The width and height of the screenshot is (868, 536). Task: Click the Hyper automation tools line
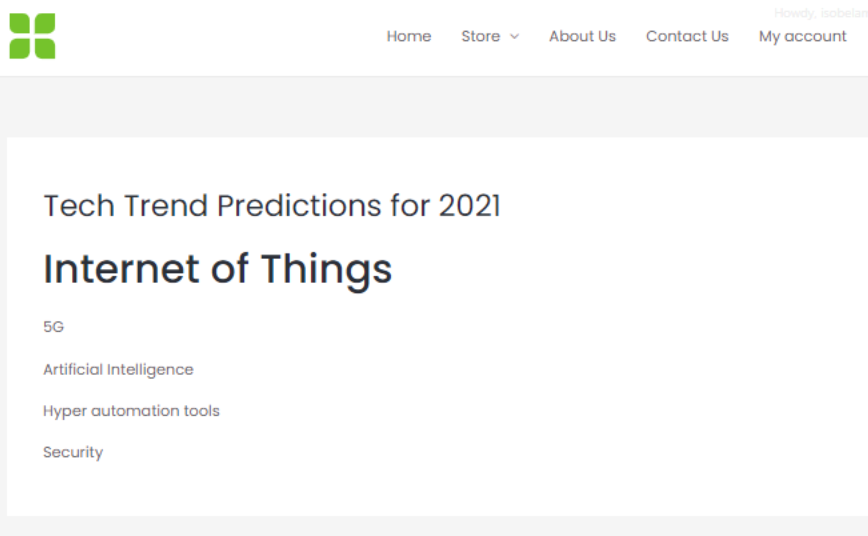point(131,411)
